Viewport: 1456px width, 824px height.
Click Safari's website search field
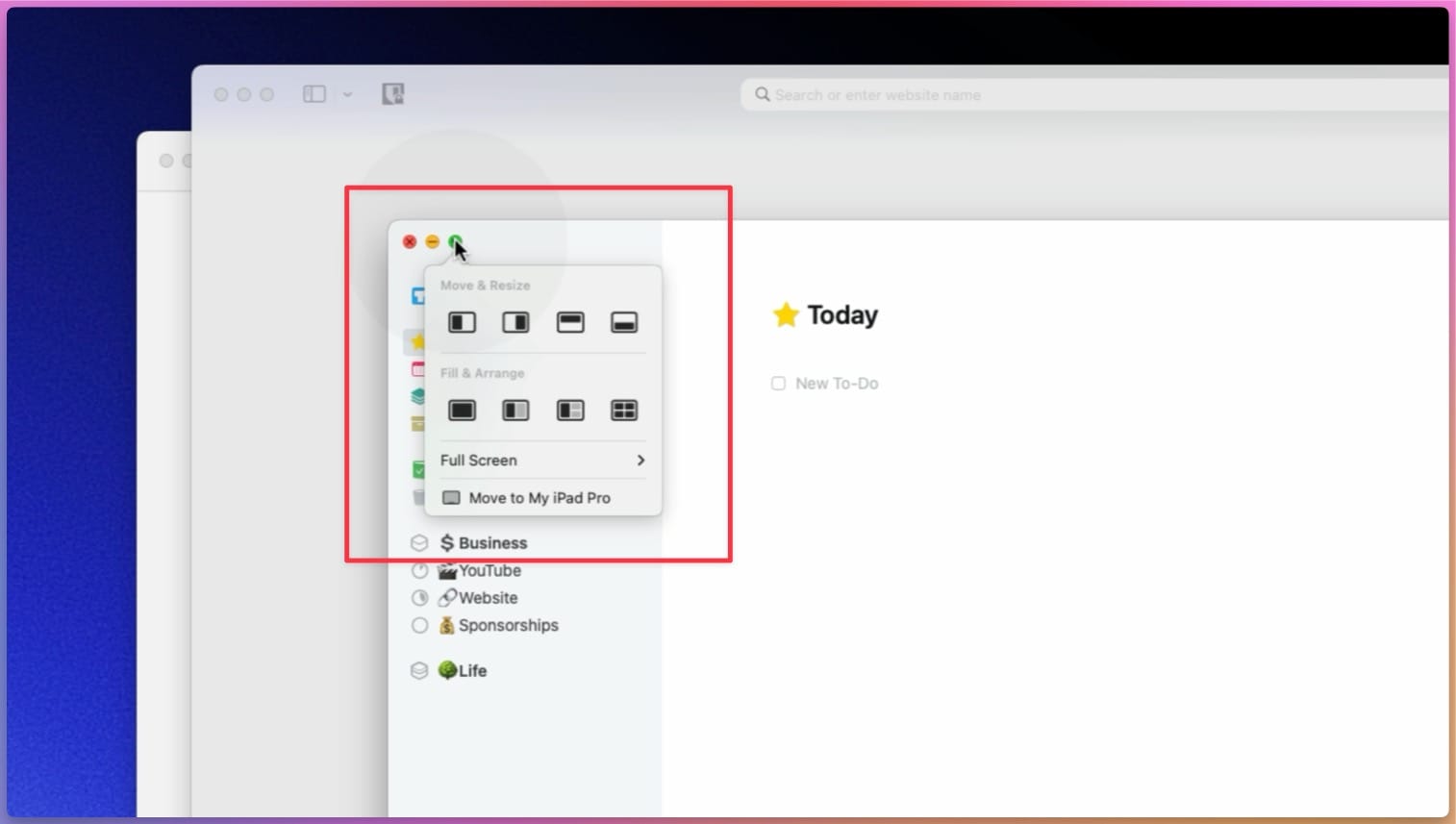[x=962, y=94]
